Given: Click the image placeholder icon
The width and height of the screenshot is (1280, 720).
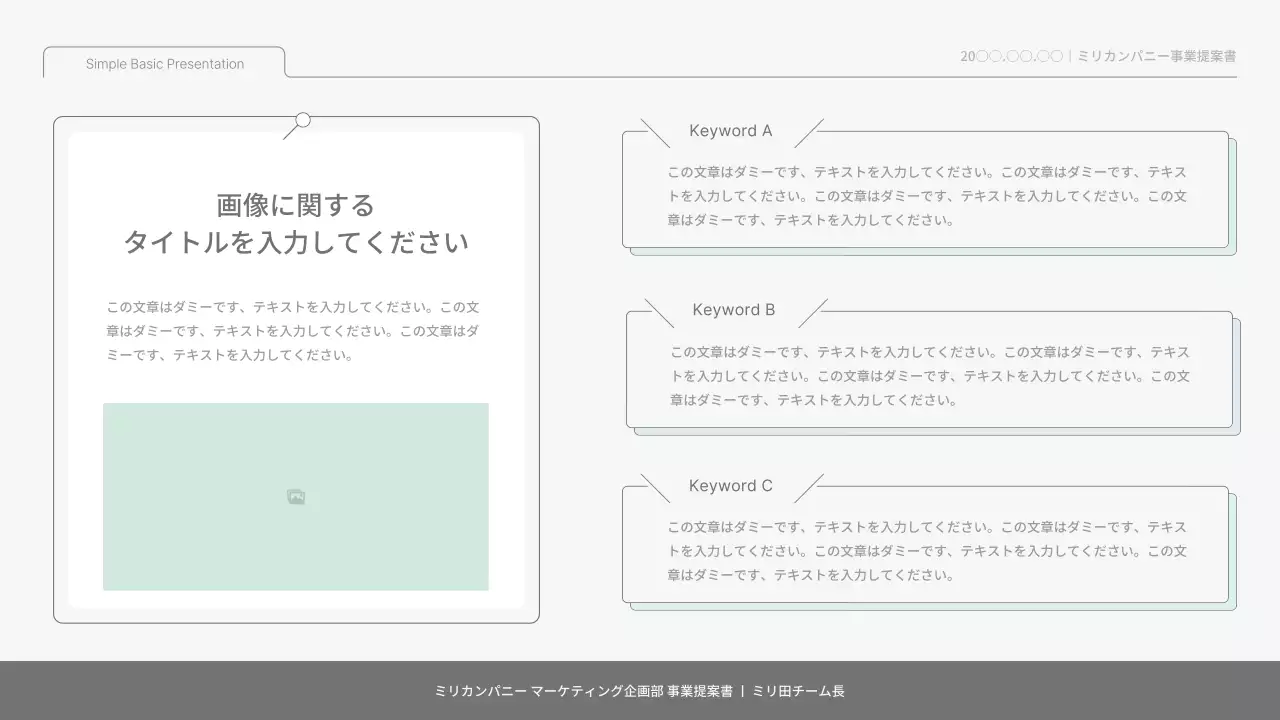Looking at the screenshot, I should pos(296,496).
